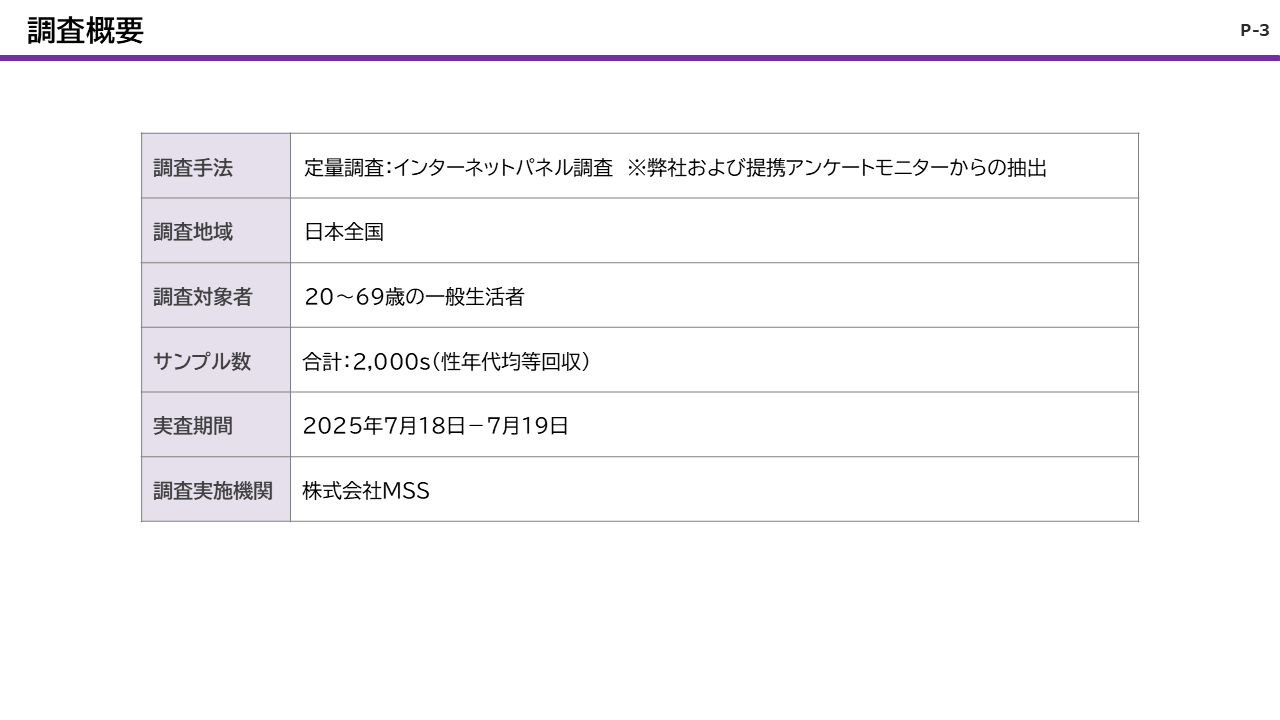Image resolution: width=1280 pixels, height=720 pixels.
Task: Select the 調査対象者 header cell
Action: tap(203, 297)
